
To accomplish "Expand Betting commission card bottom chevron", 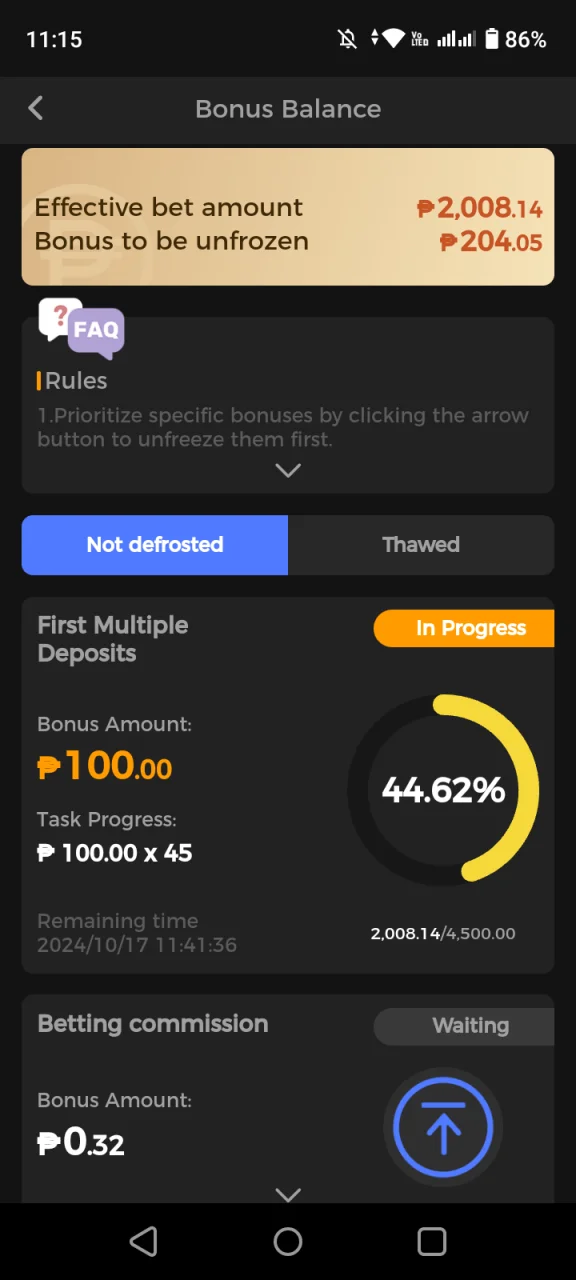I will click(288, 1194).
